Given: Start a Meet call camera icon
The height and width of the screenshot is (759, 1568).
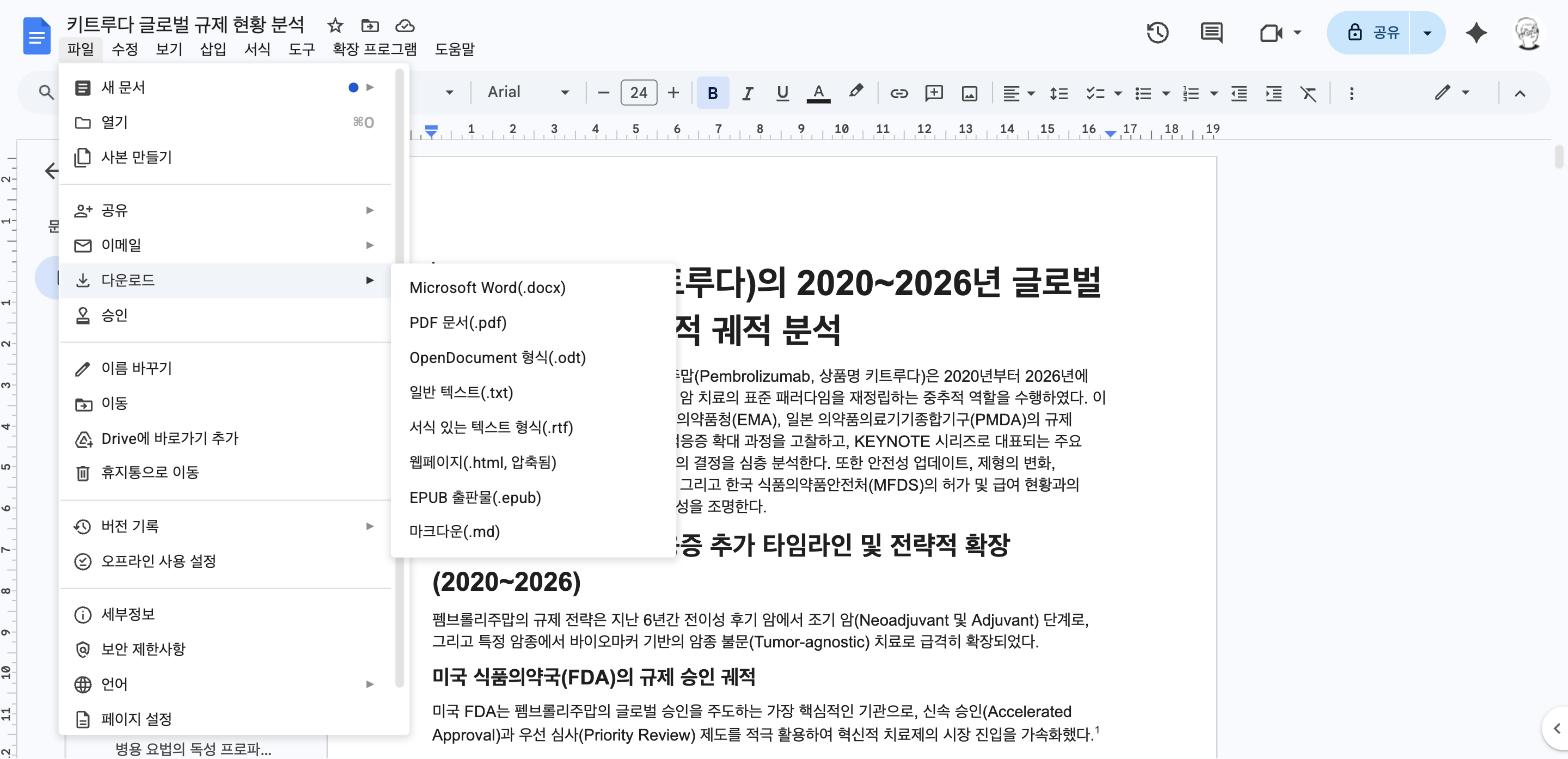Looking at the screenshot, I should (x=1271, y=33).
